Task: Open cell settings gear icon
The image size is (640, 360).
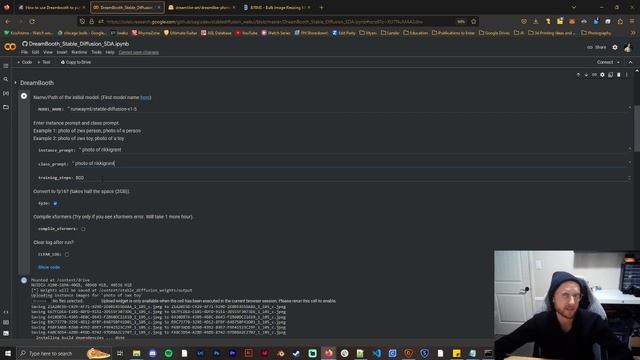Action: pos(602,75)
